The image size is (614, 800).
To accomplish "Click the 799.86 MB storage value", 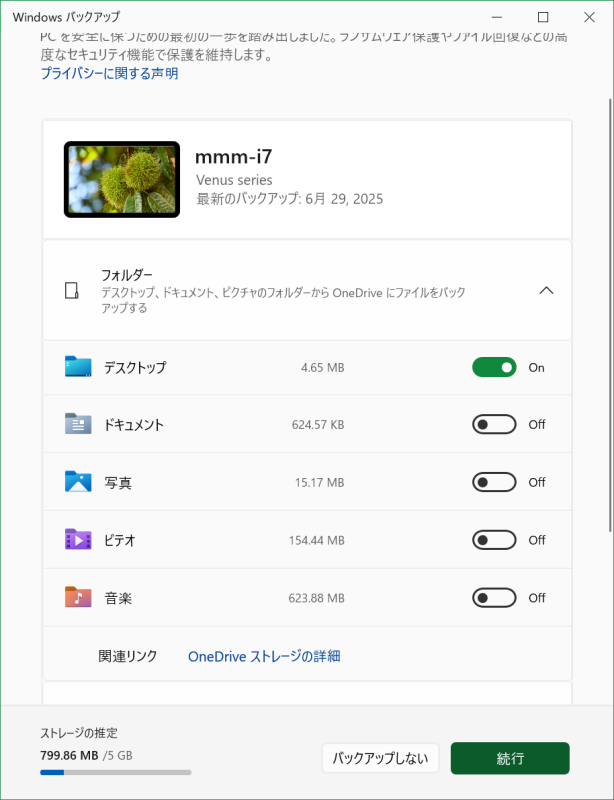I will click(69, 755).
